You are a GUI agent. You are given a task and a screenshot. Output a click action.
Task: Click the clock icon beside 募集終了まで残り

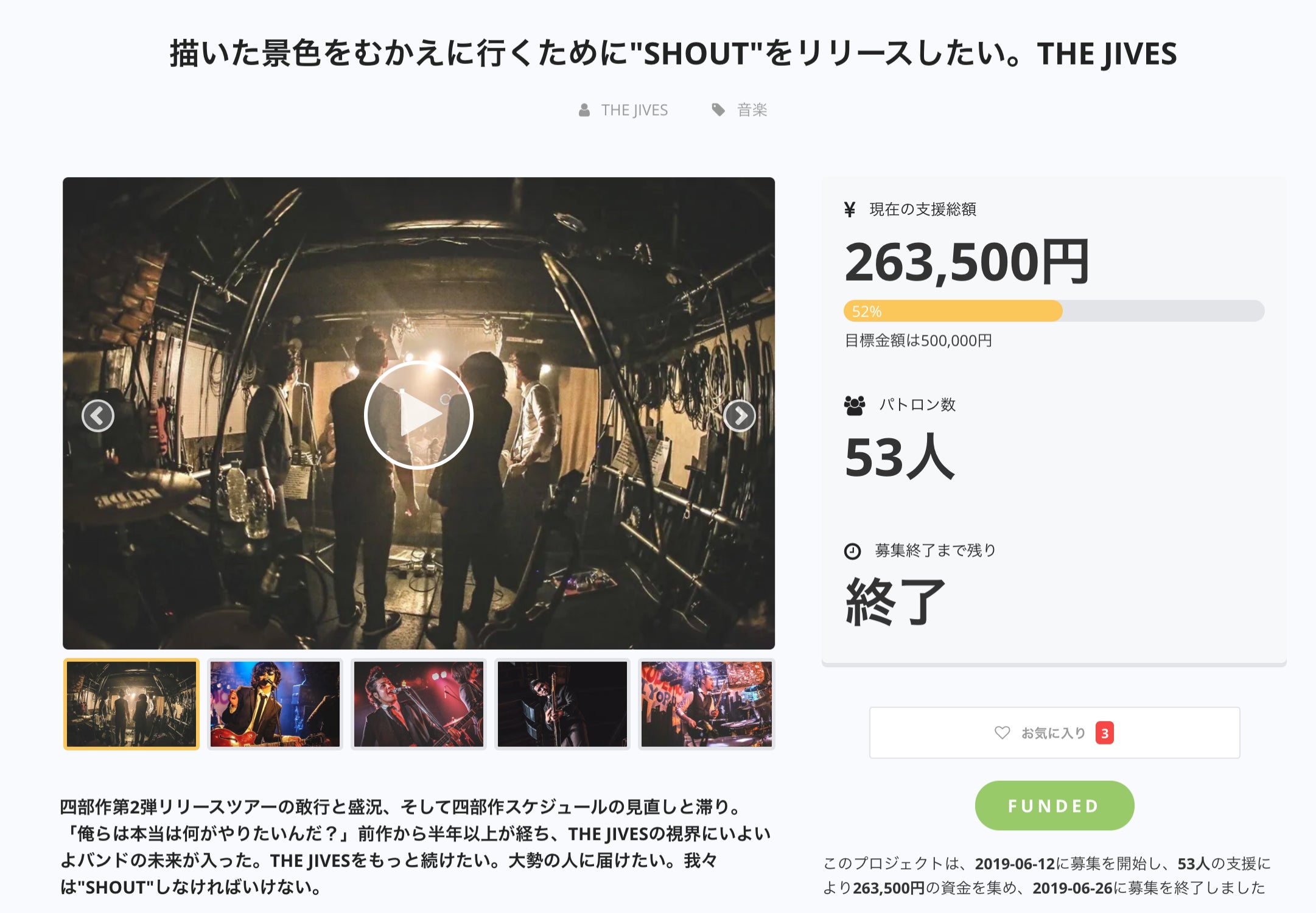[852, 551]
